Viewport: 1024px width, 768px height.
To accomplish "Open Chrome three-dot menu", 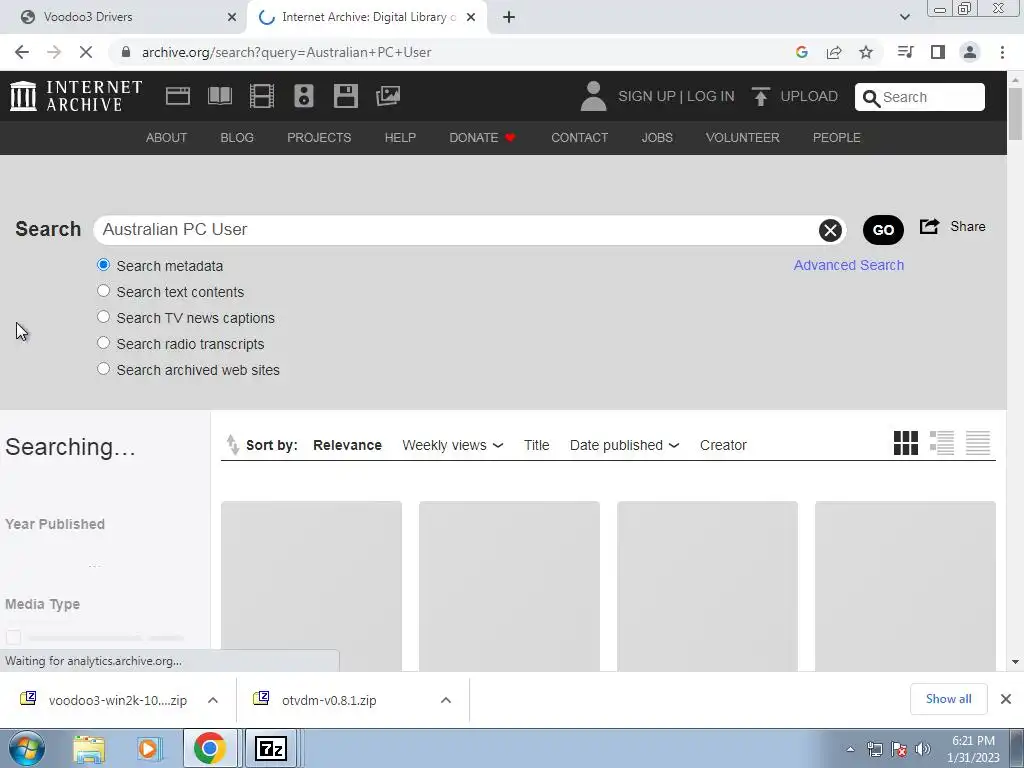I will pos(1002,52).
